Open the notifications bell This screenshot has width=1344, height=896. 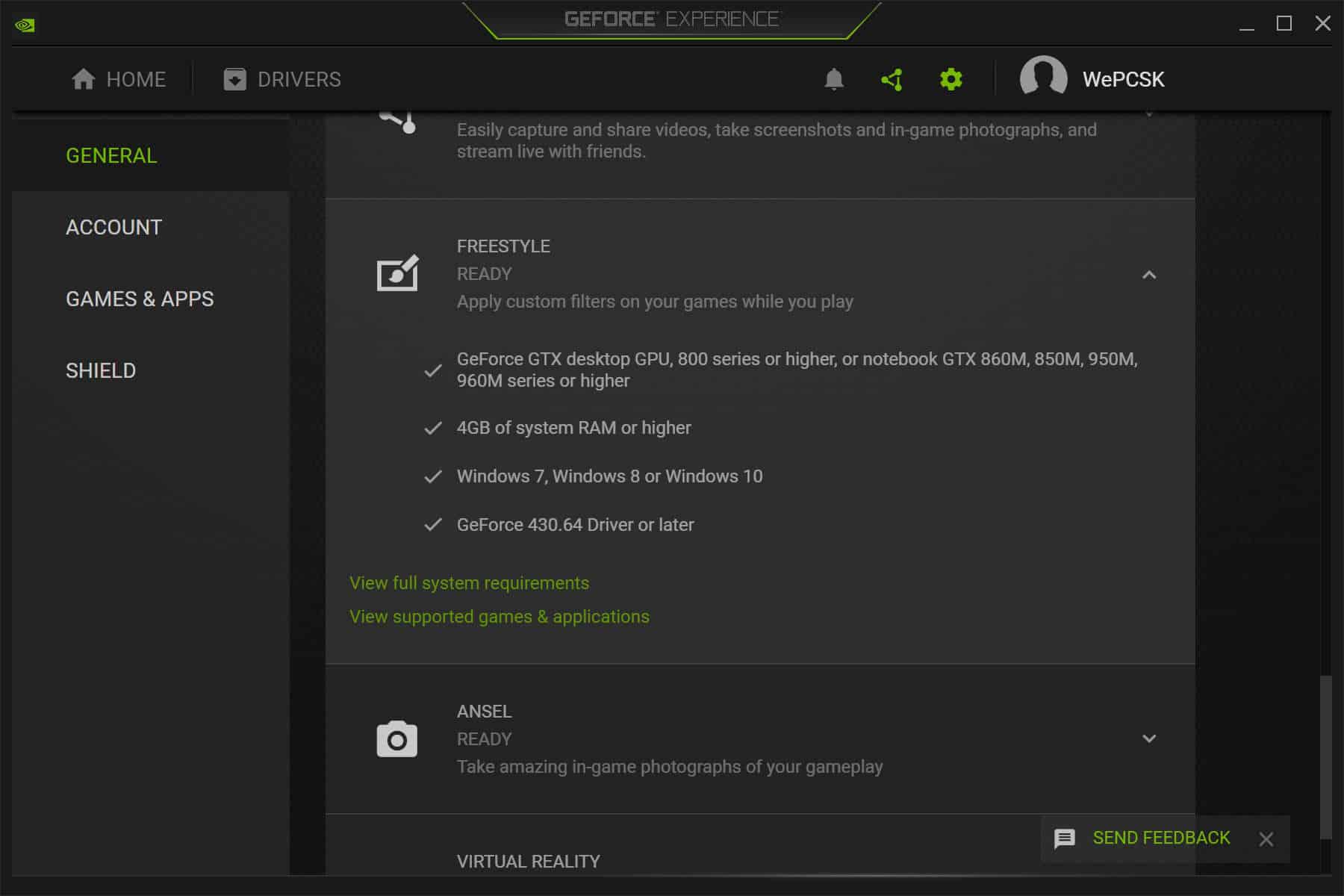tap(834, 79)
